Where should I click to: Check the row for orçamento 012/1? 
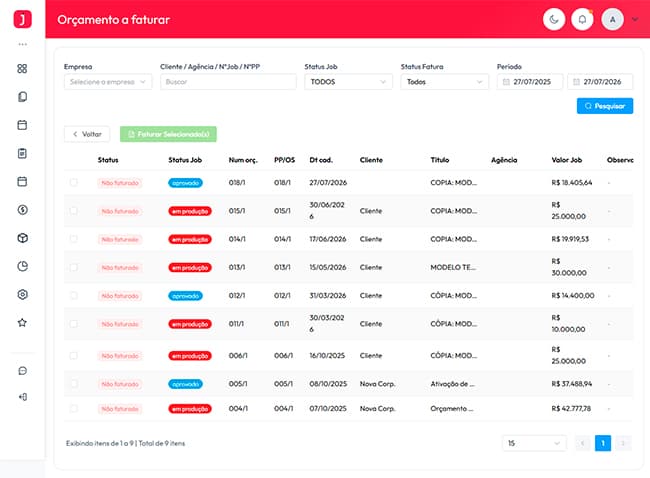click(73, 296)
